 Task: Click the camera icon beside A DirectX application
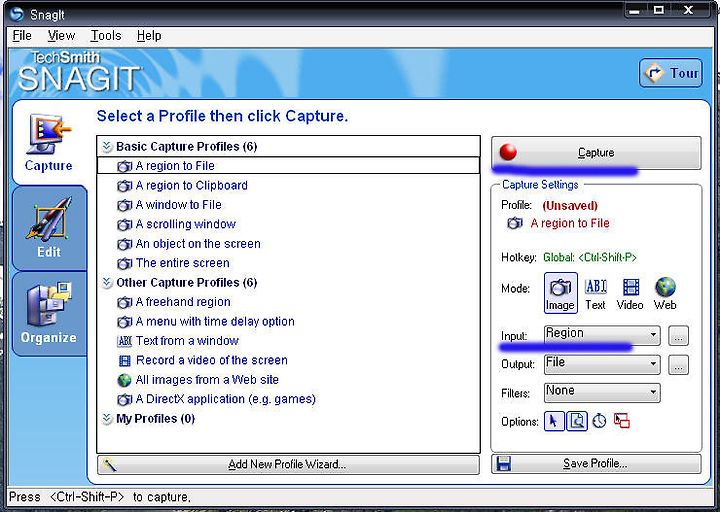pyautogui.click(x=124, y=399)
